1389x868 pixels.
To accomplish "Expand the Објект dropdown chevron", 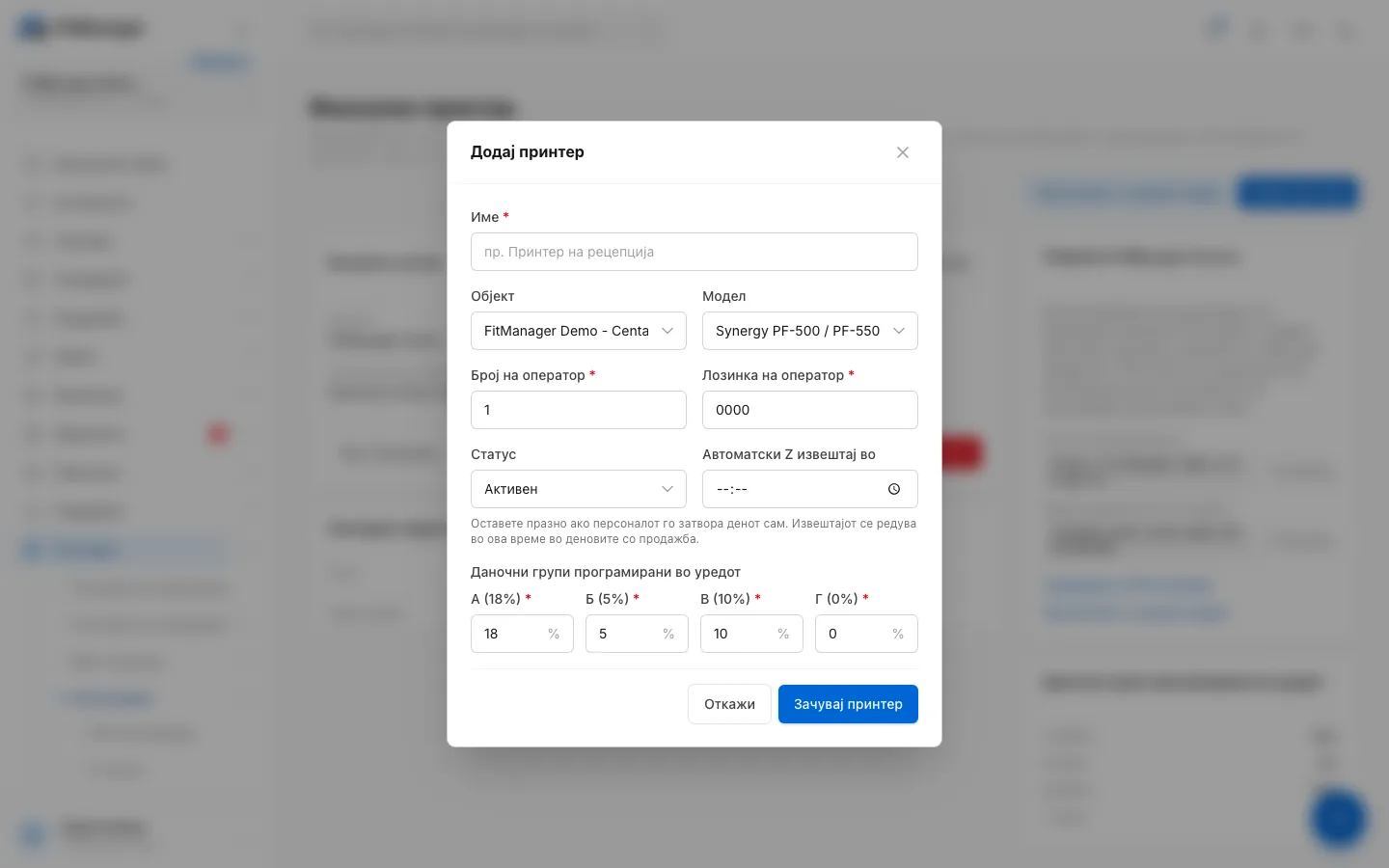I will tap(667, 331).
